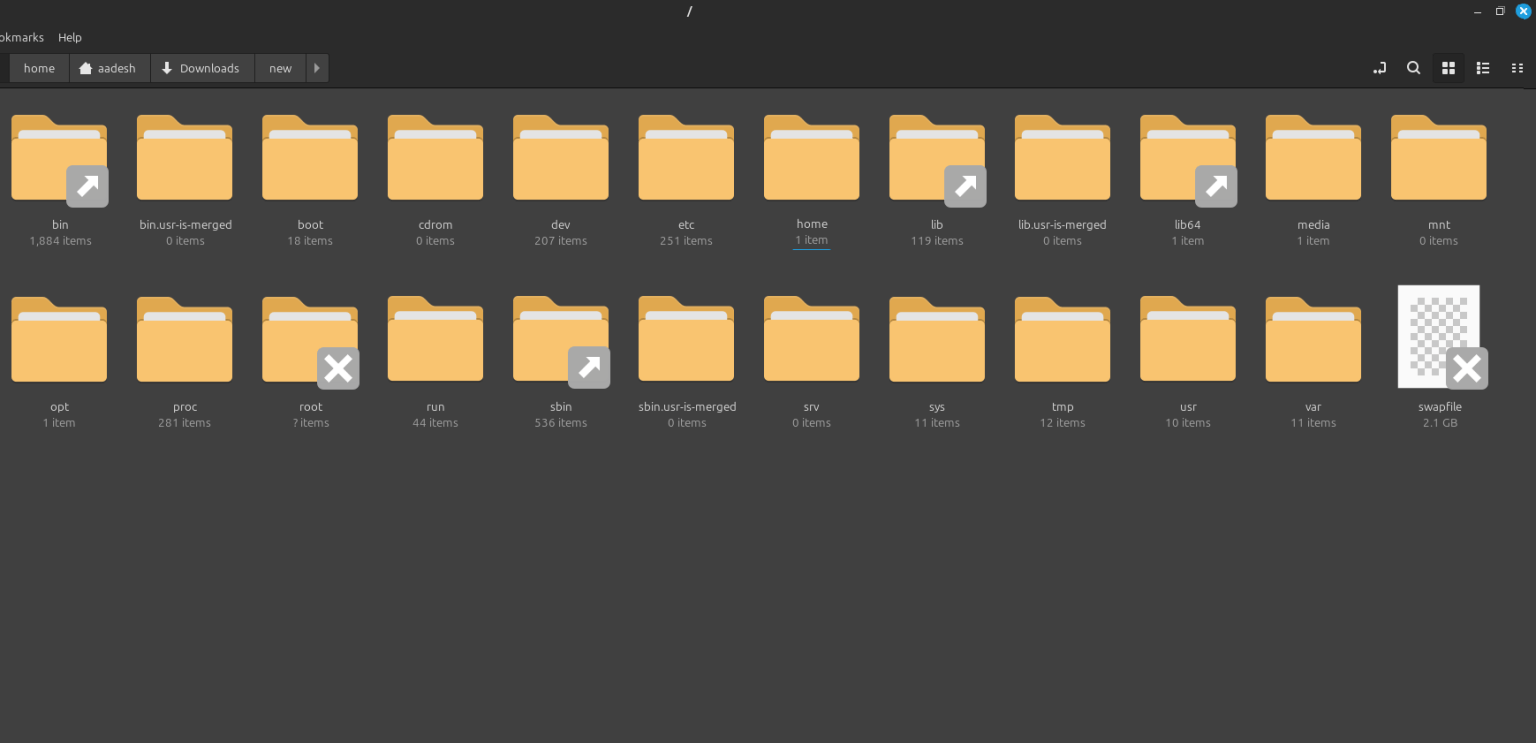Open the Help menu

click(x=70, y=37)
